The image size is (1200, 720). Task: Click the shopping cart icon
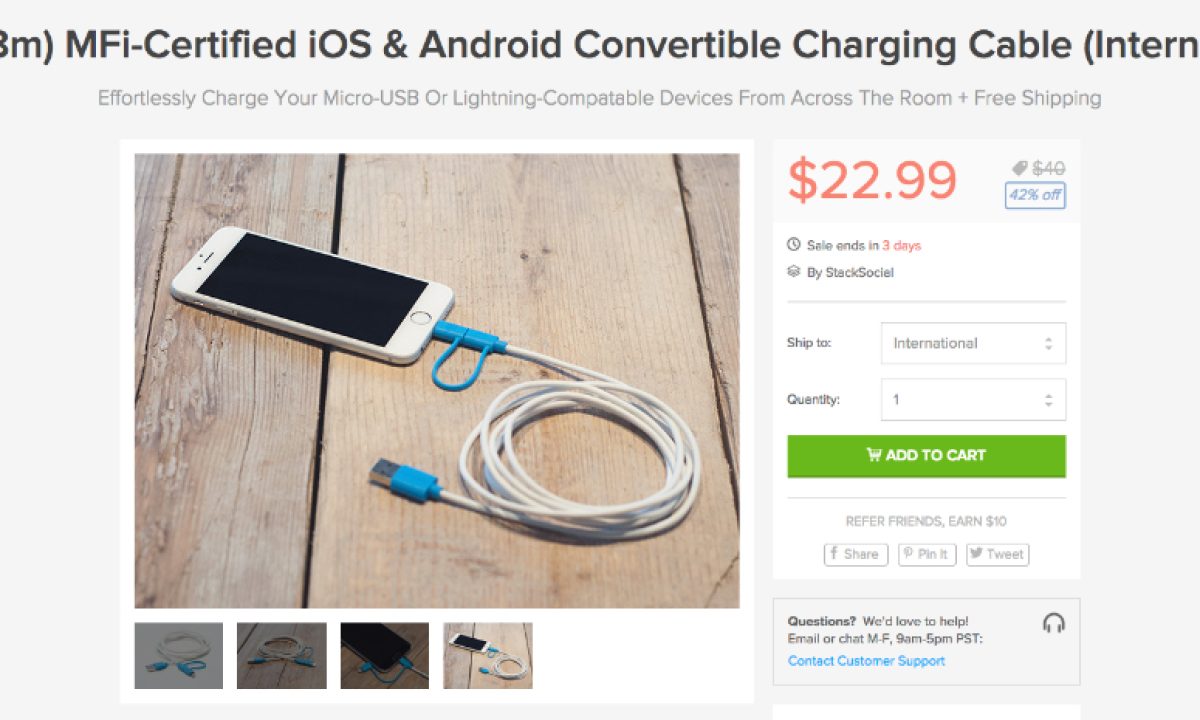click(874, 455)
